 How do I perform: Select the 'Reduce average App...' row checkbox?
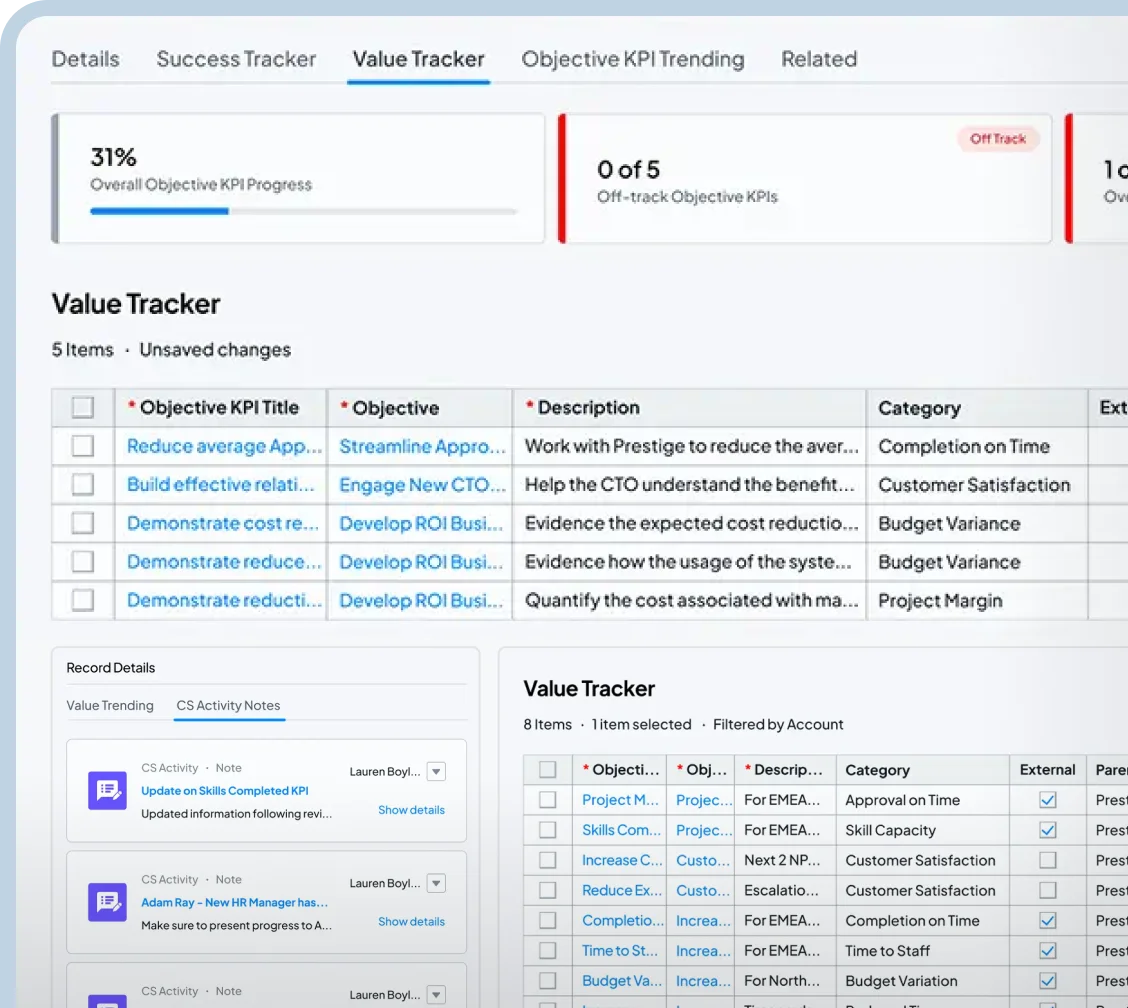coord(83,446)
